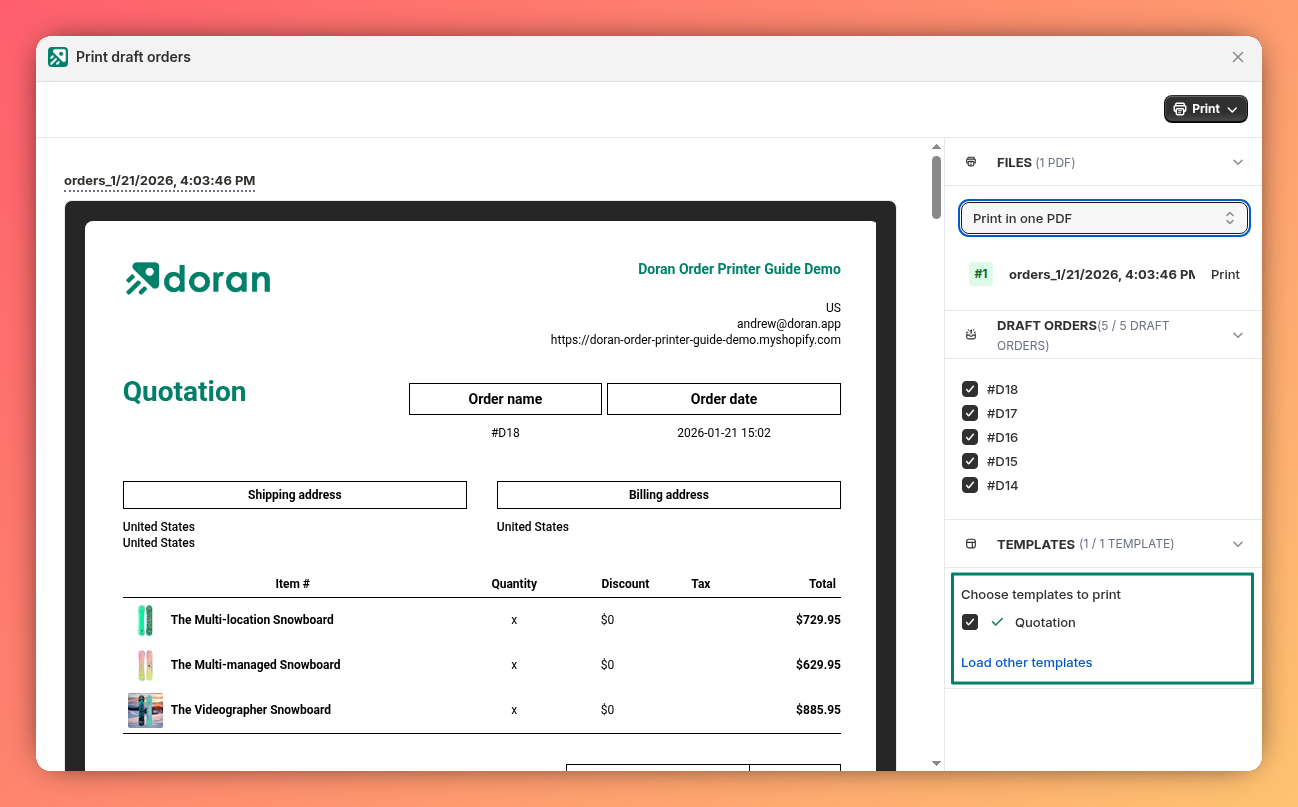The width and height of the screenshot is (1298, 807).
Task: Open the Print in one PDF selector
Action: pyautogui.click(x=1104, y=217)
